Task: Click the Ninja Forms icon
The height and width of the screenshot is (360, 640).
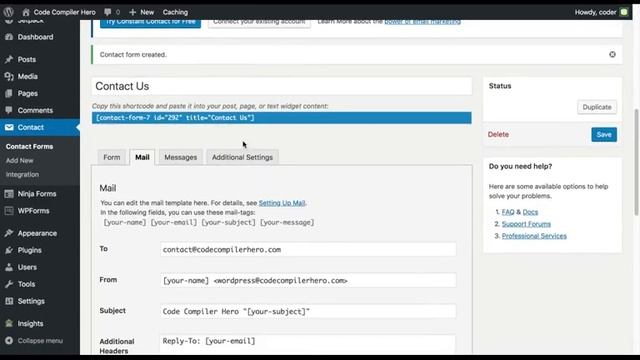Action: 9,194
